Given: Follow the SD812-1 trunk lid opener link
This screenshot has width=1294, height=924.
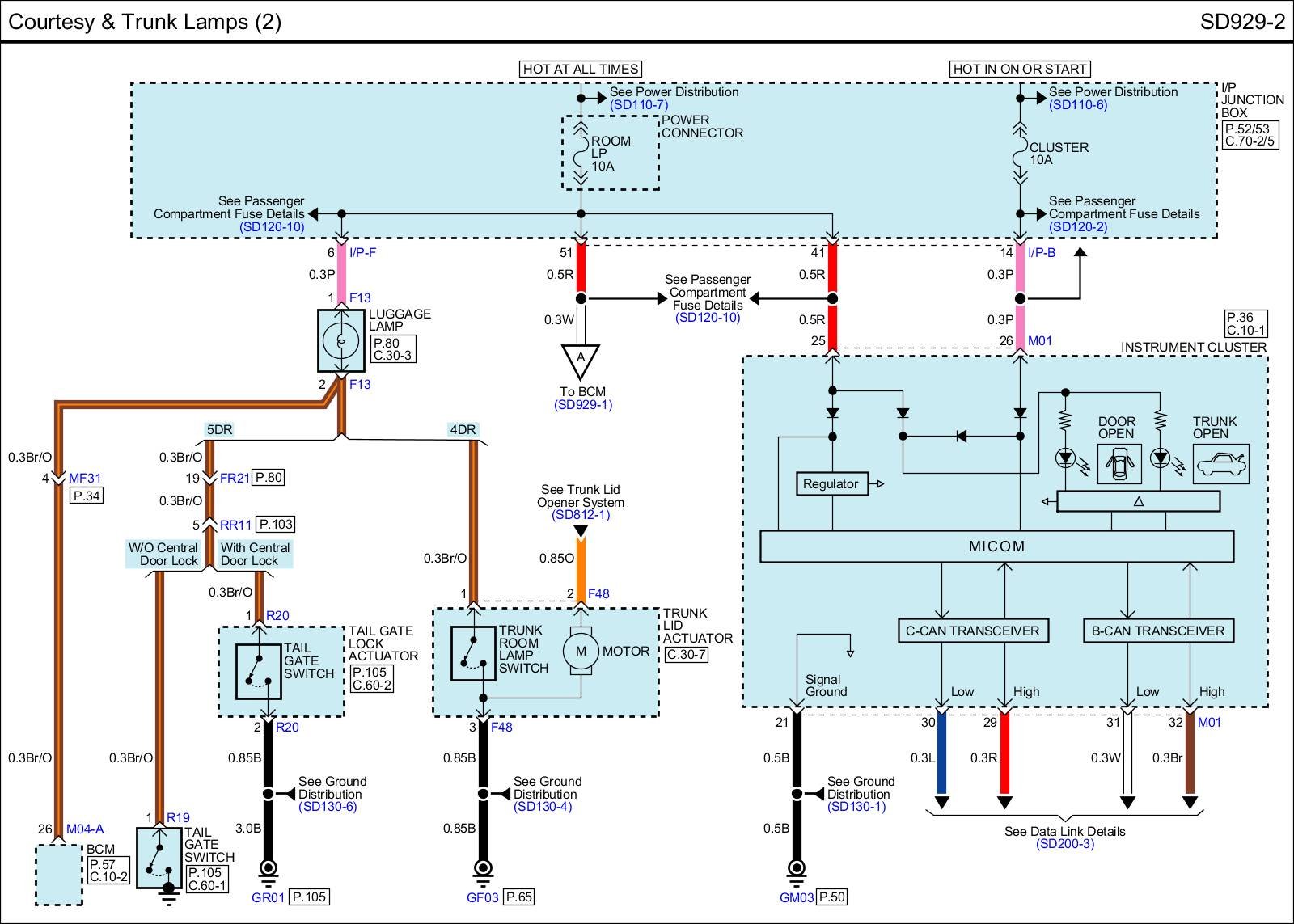Looking at the screenshot, I should click(x=580, y=515).
